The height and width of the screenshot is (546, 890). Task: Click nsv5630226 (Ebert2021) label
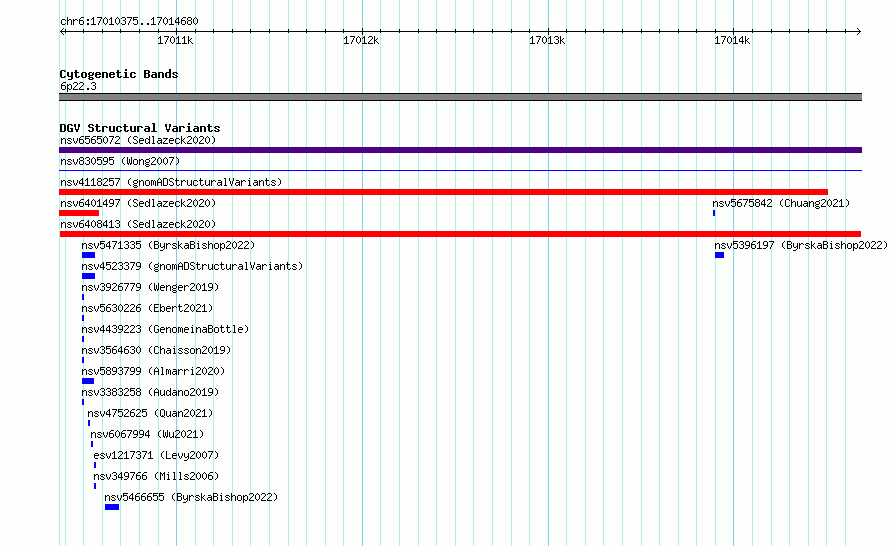(x=147, y=308)
